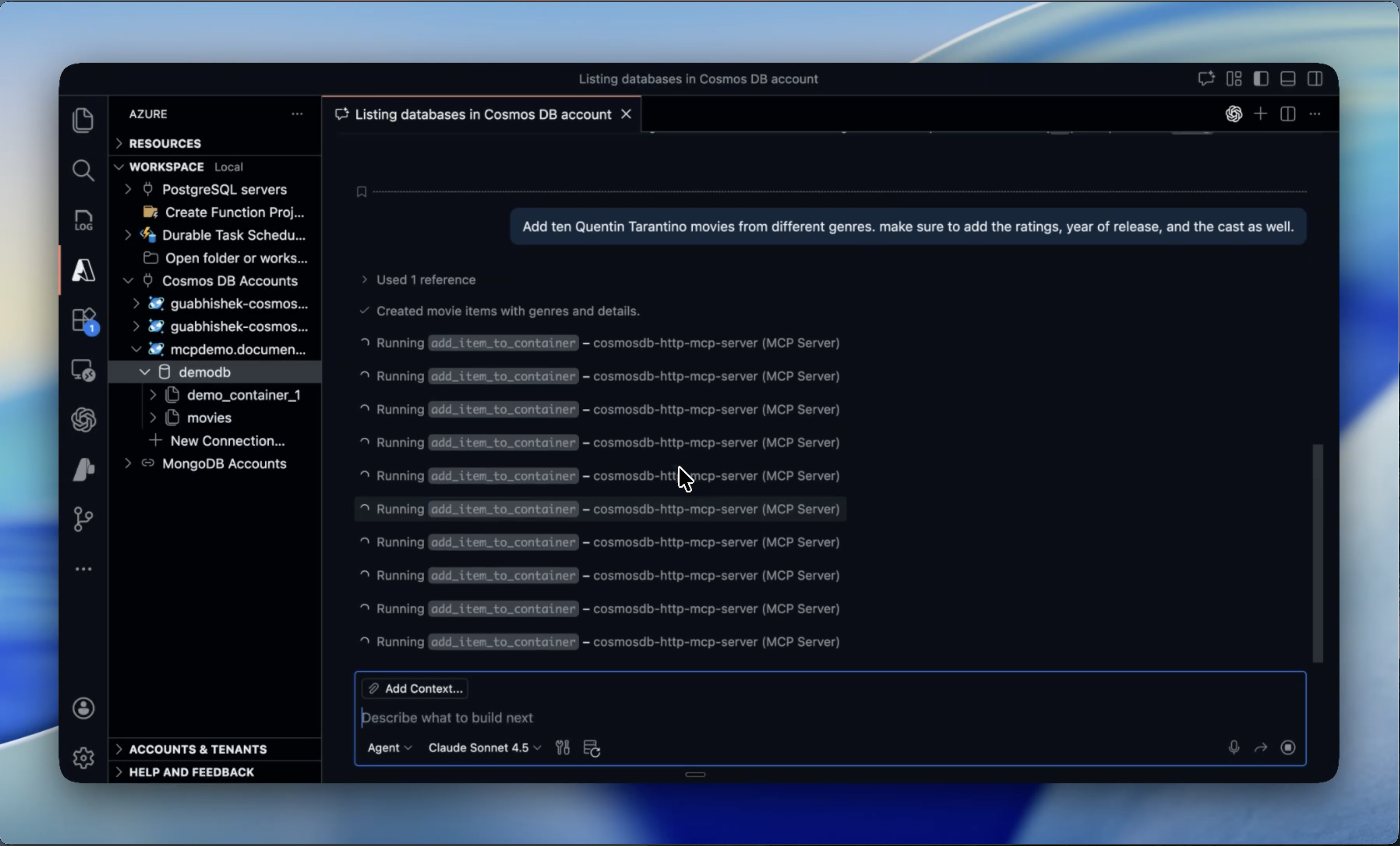Select the OpenAI icon in activity bar
The image size is (1400, 846).
(84, 419)
